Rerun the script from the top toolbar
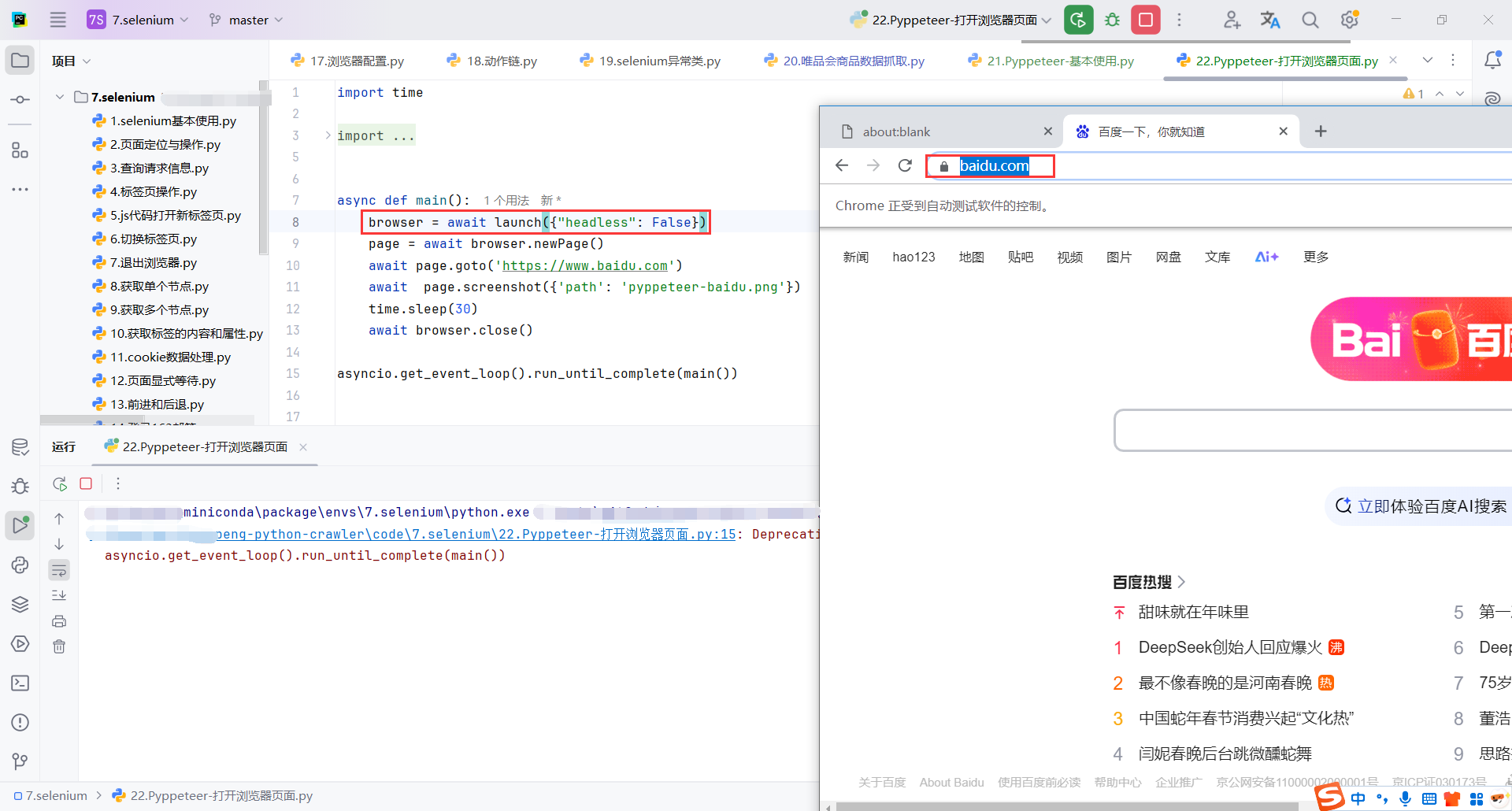1512x811 pixels. coord(1079,20)
